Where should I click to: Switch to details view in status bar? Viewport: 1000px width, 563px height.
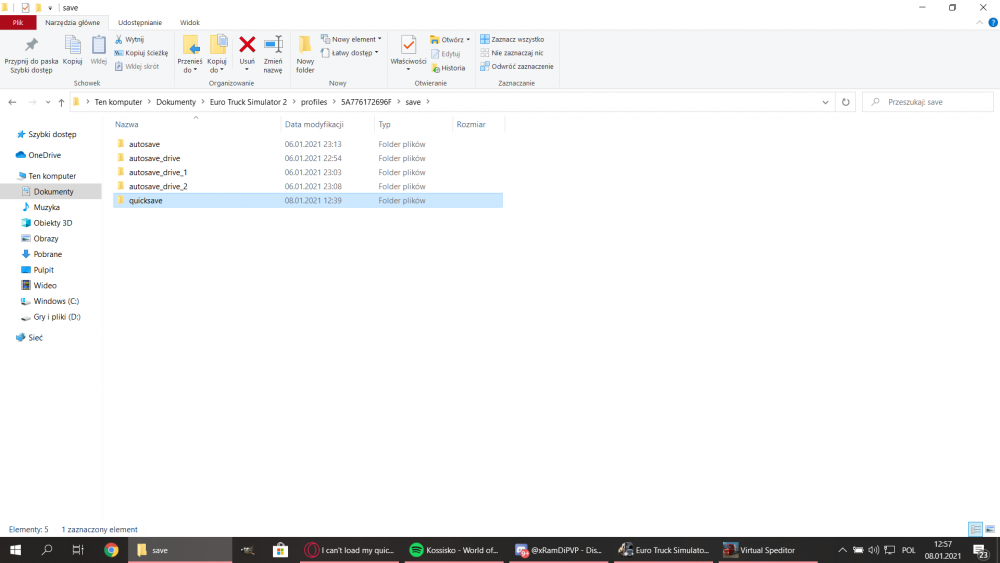(x=975, y=529)
